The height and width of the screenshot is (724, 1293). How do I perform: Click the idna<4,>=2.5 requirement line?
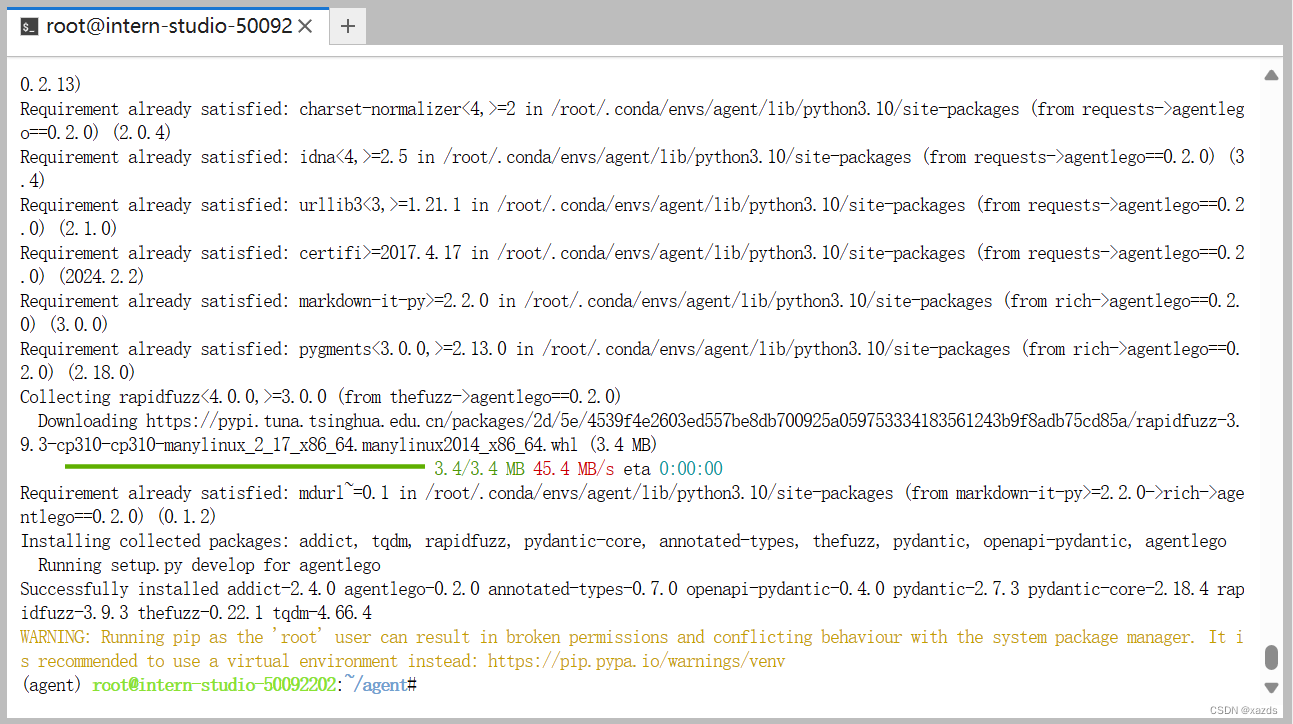point(632,157)
